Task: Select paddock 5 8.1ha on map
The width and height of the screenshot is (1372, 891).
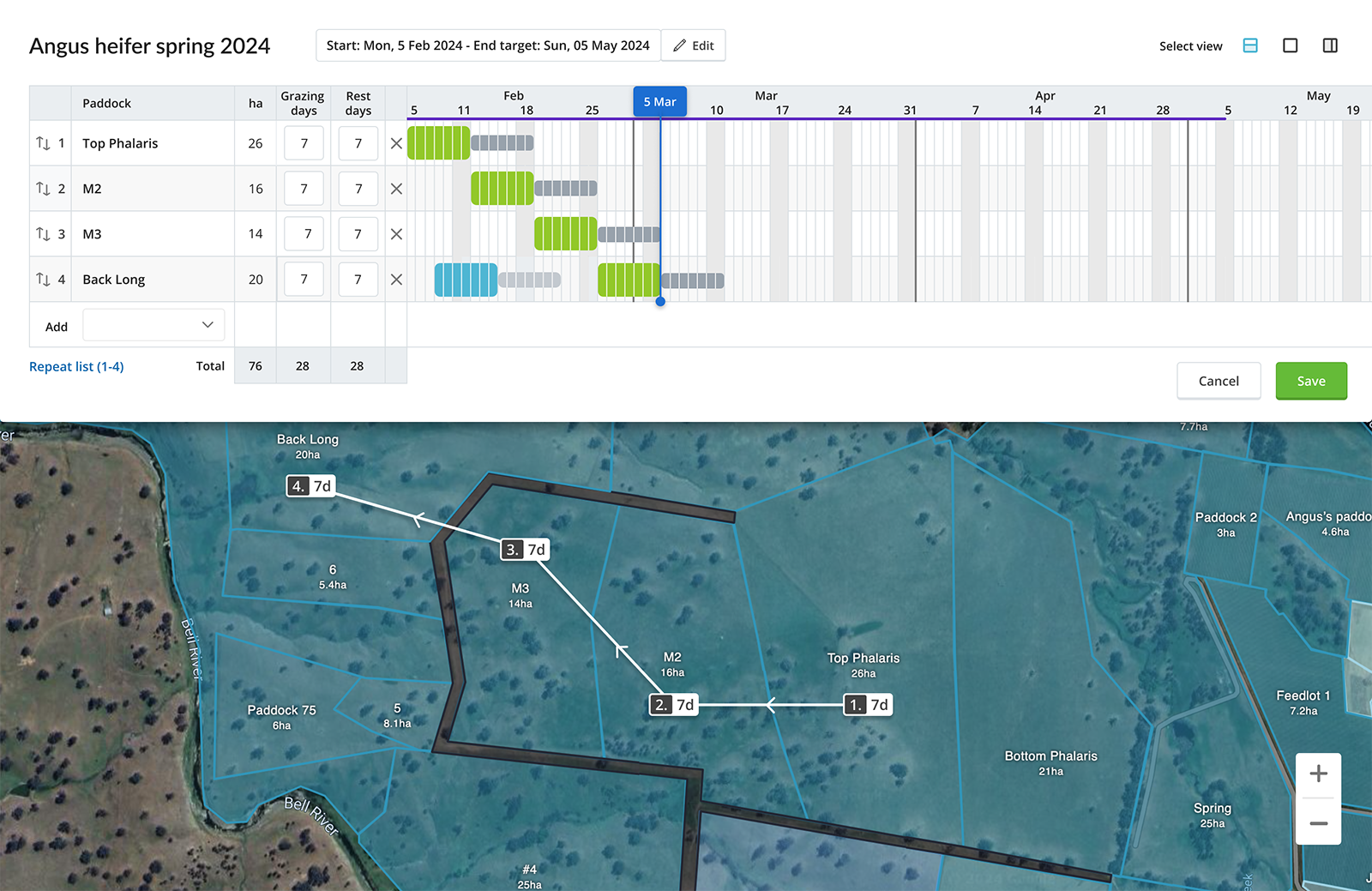Action: point(397,715)
